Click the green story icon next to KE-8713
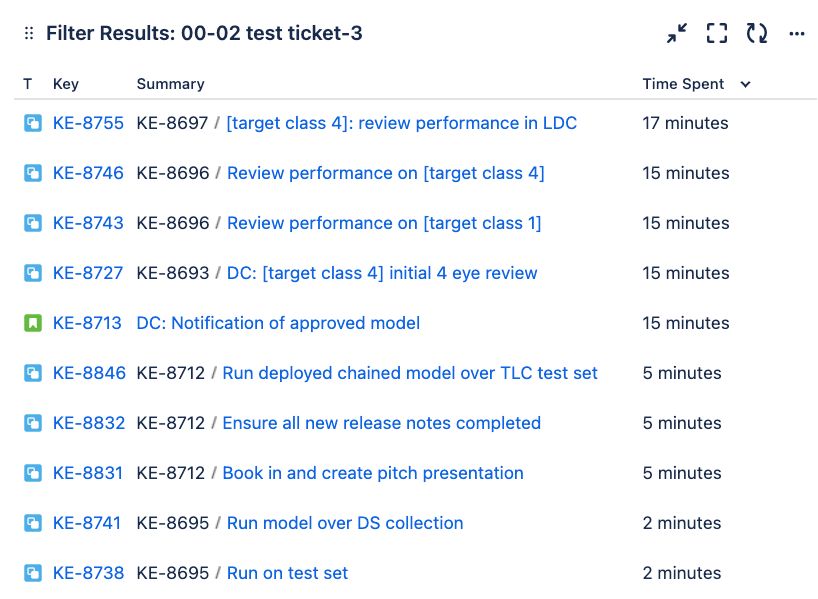This screenshot has width=818, height=599. [x=32, y=323]
